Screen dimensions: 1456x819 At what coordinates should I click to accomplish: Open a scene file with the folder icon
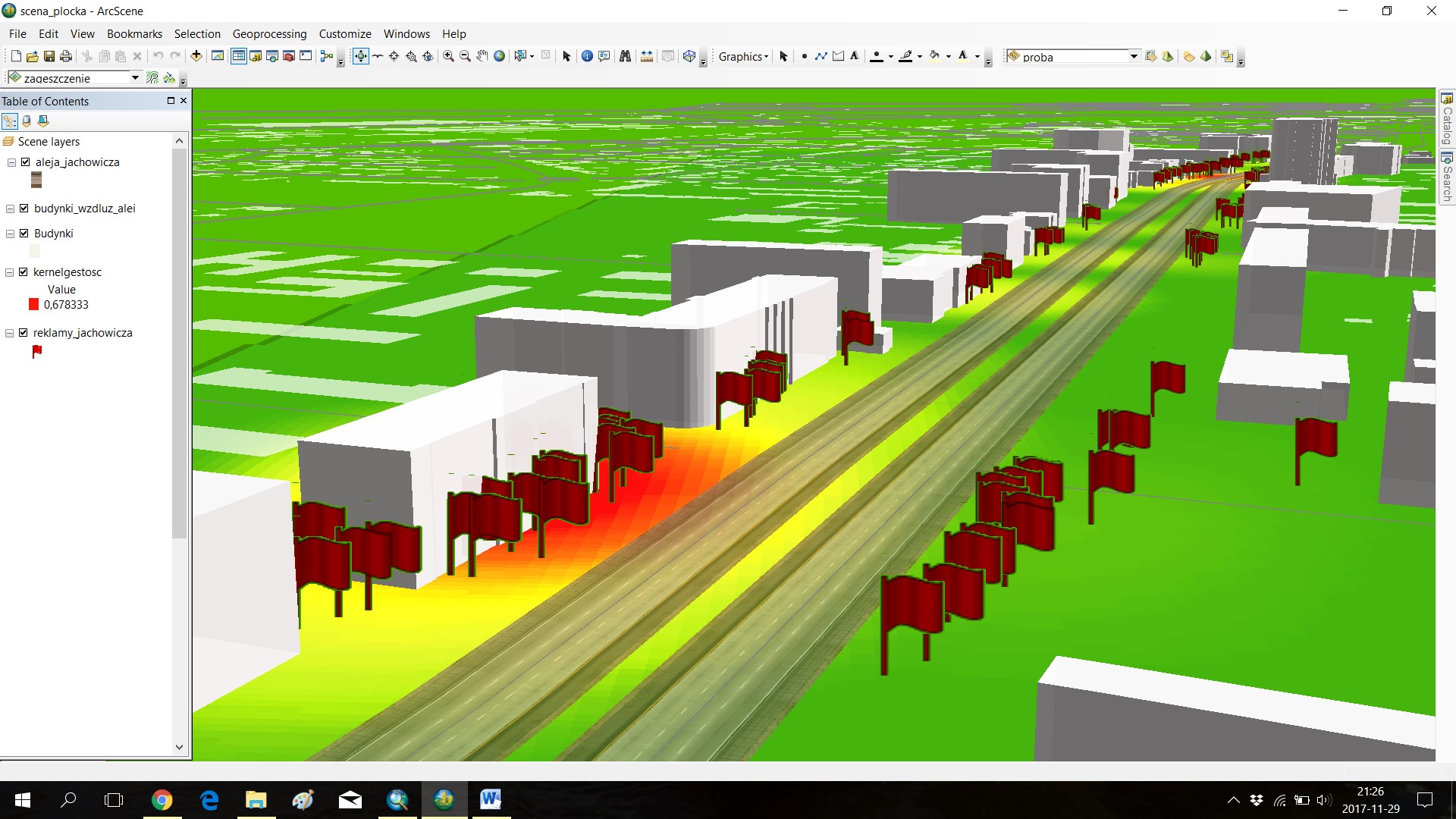(x=33, y=56)
